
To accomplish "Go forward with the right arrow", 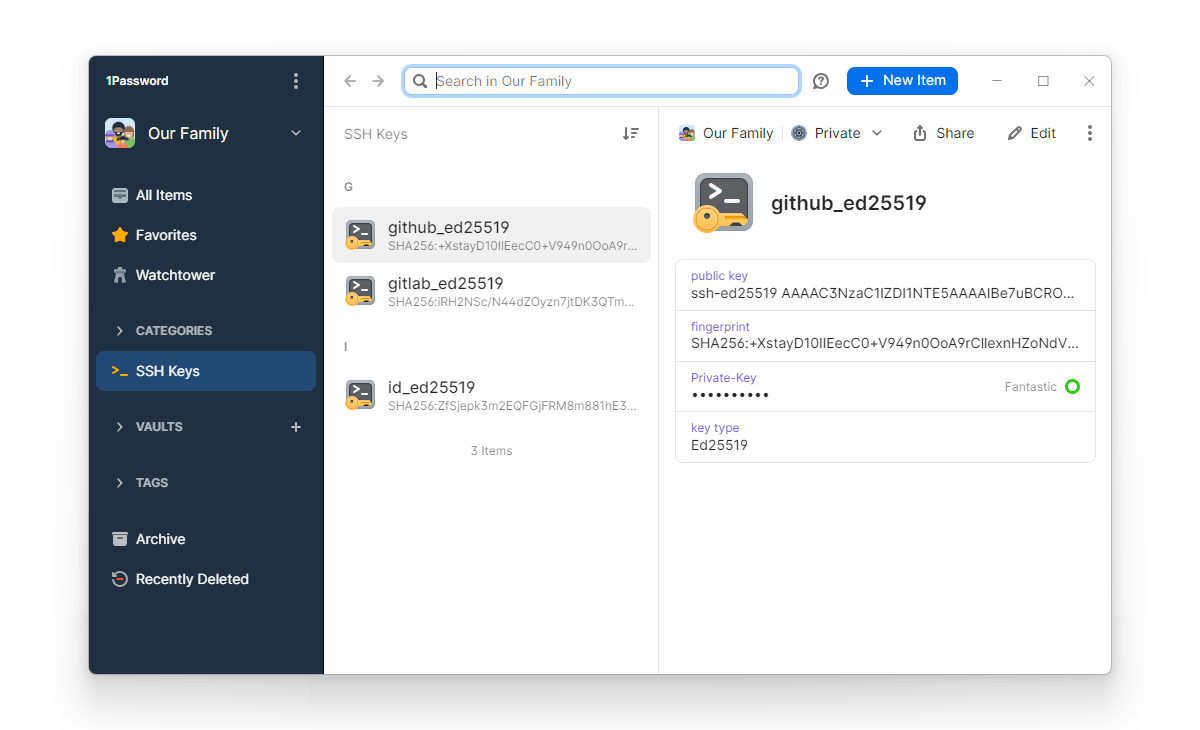I will click(378, 81).
